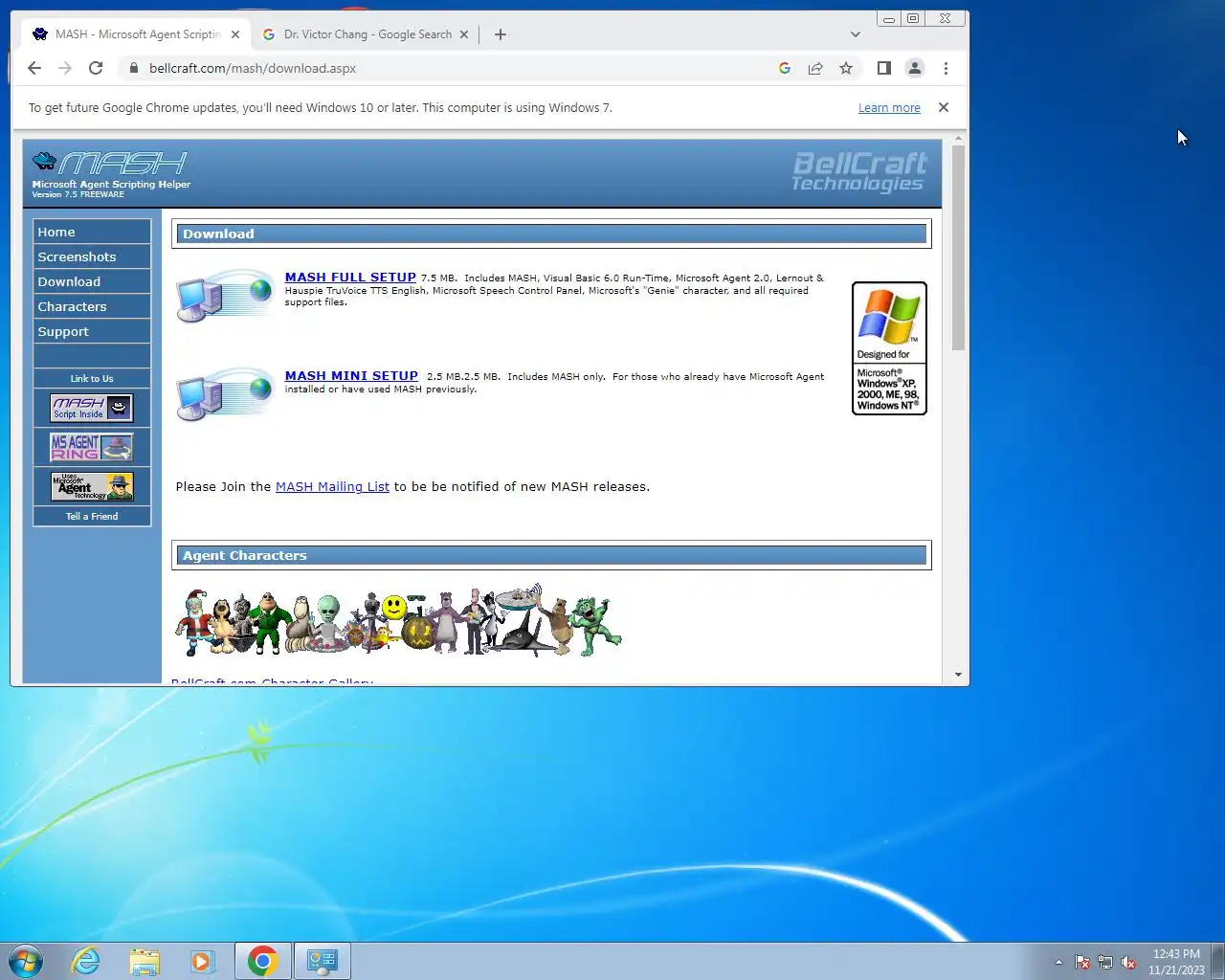Close the Dr. Victor Chang Google Search tab
1225x980 pixels.
464,34
